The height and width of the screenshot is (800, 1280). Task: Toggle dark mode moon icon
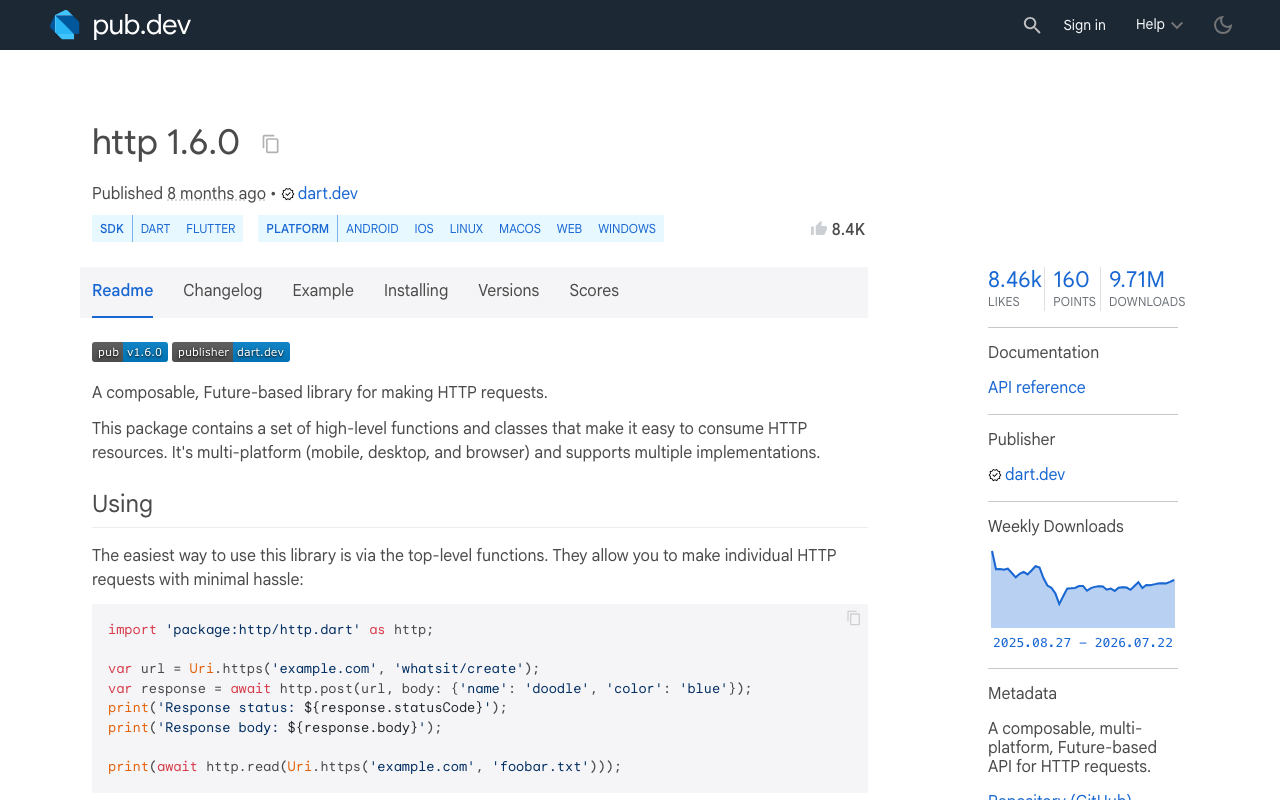point(1223,25)
